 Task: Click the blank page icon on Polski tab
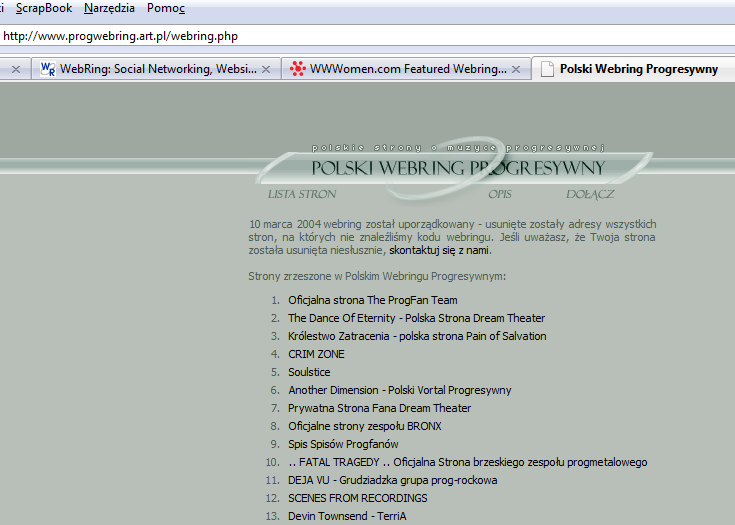tap(547, 69)
